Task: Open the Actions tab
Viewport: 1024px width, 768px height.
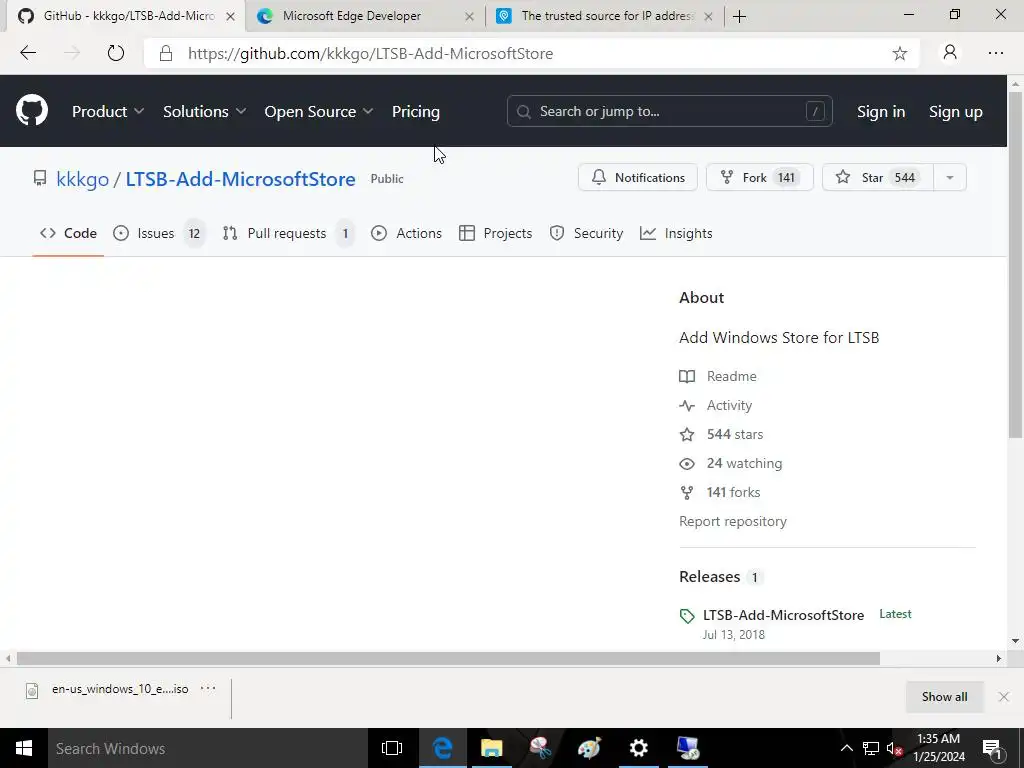Action: pos(406,233)
